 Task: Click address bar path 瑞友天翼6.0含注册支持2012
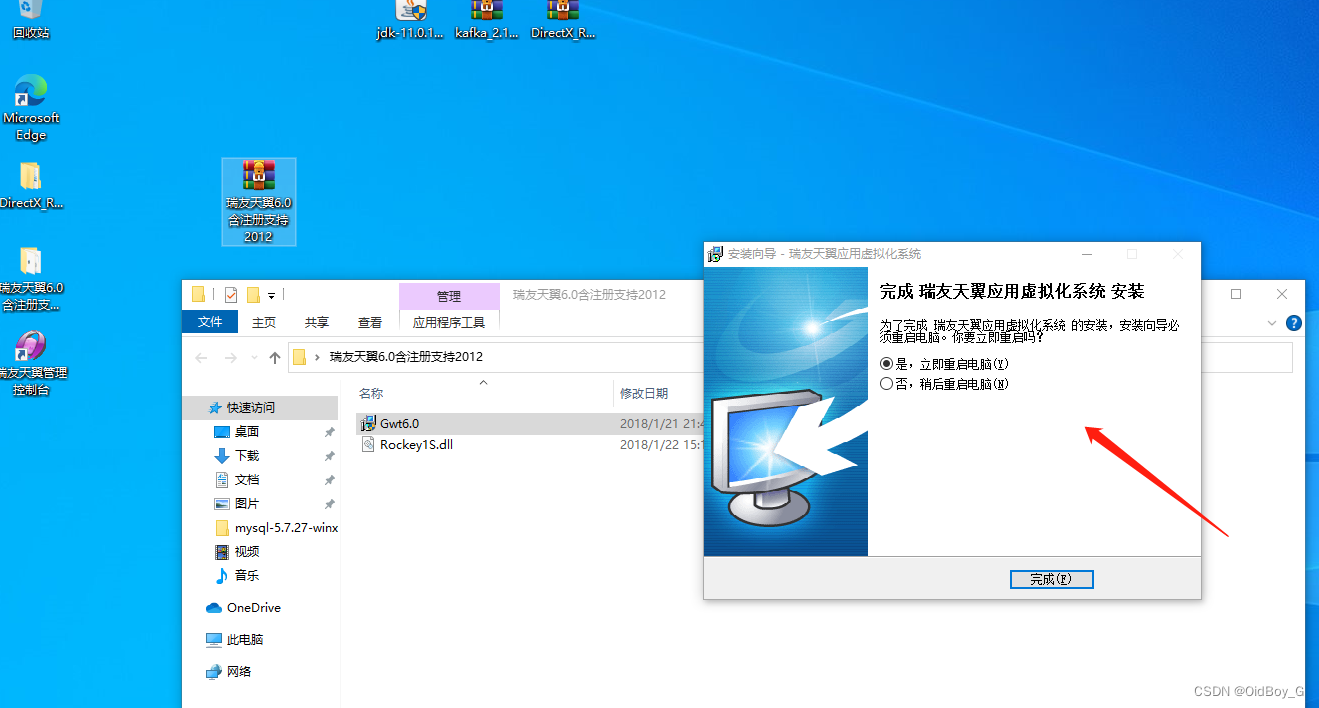click(x=406, y=356)
